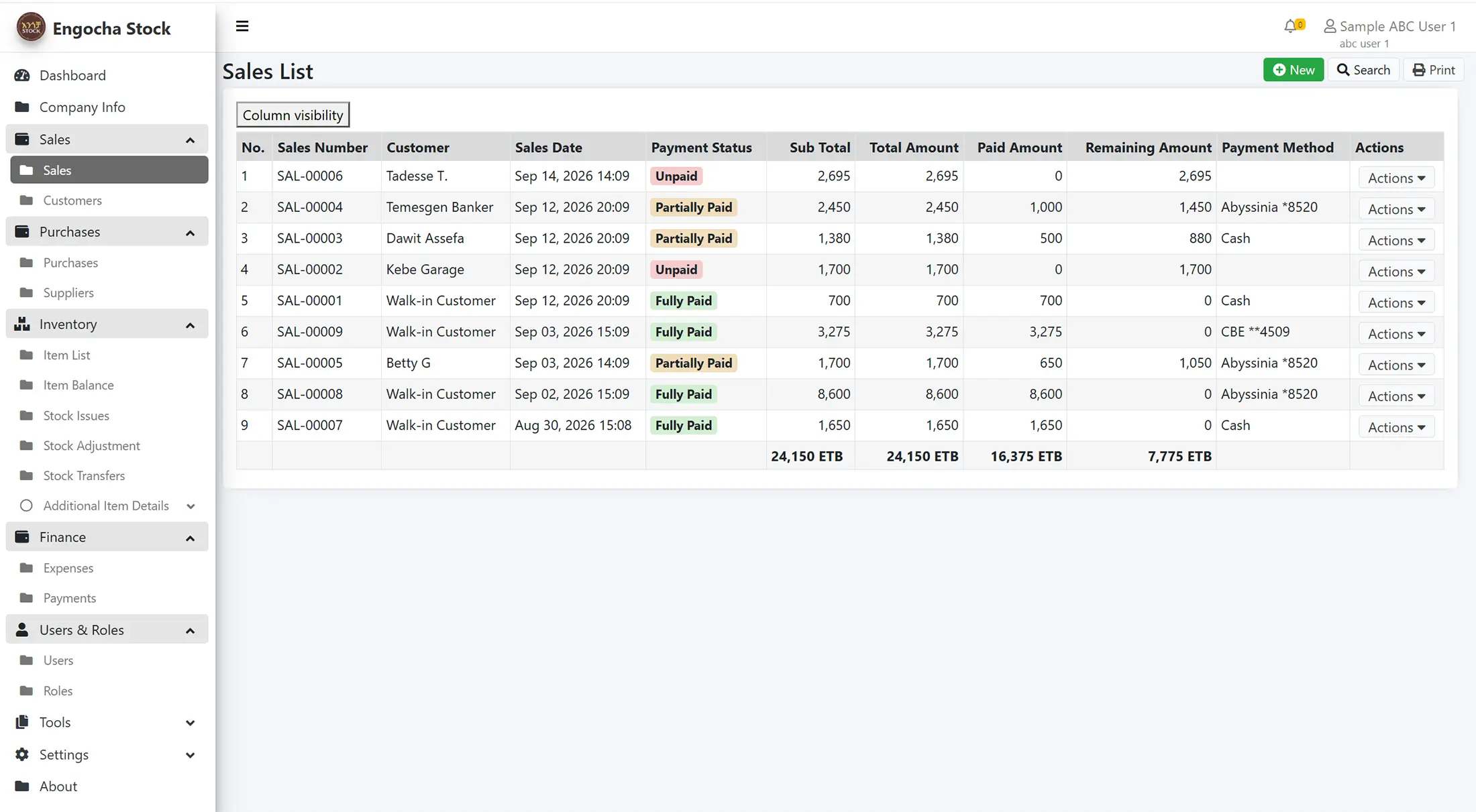Click the 16,375 ETB paid total

point(1026,457)
